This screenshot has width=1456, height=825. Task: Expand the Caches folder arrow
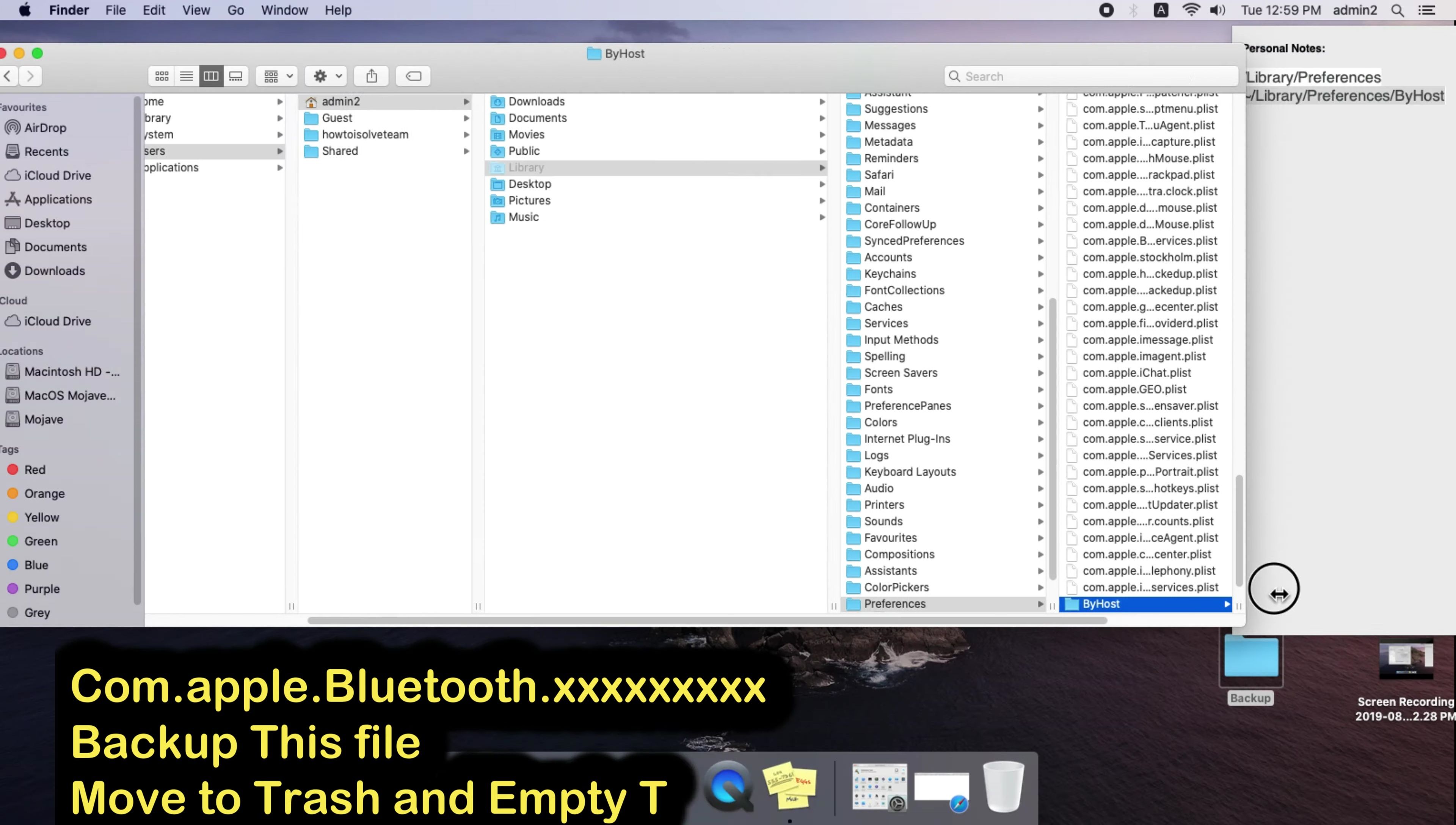1041,307
